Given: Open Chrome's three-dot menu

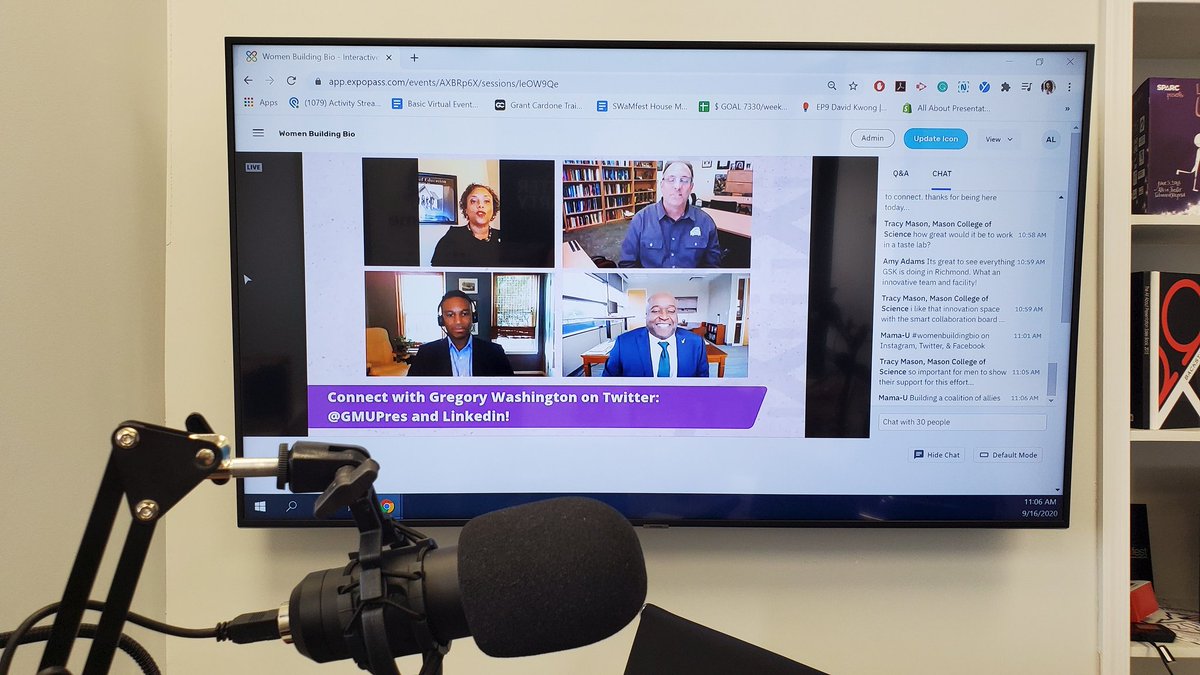Looking at the screenshot, I should coord(1068,89).
